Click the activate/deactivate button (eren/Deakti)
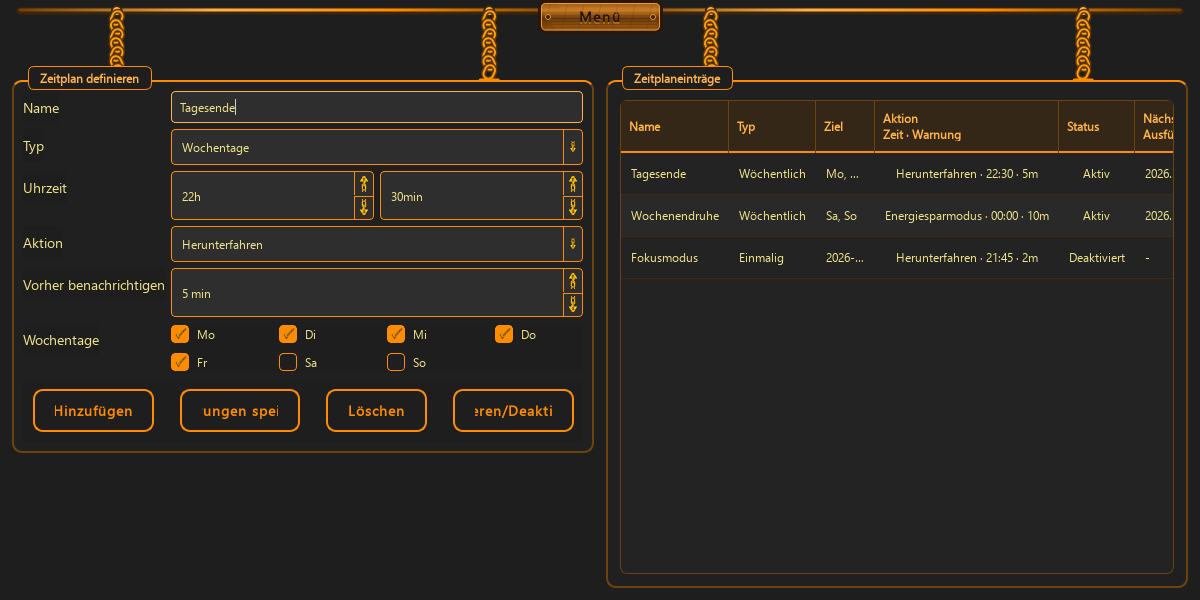The image size is (1200, 600). tap(513, 411)
